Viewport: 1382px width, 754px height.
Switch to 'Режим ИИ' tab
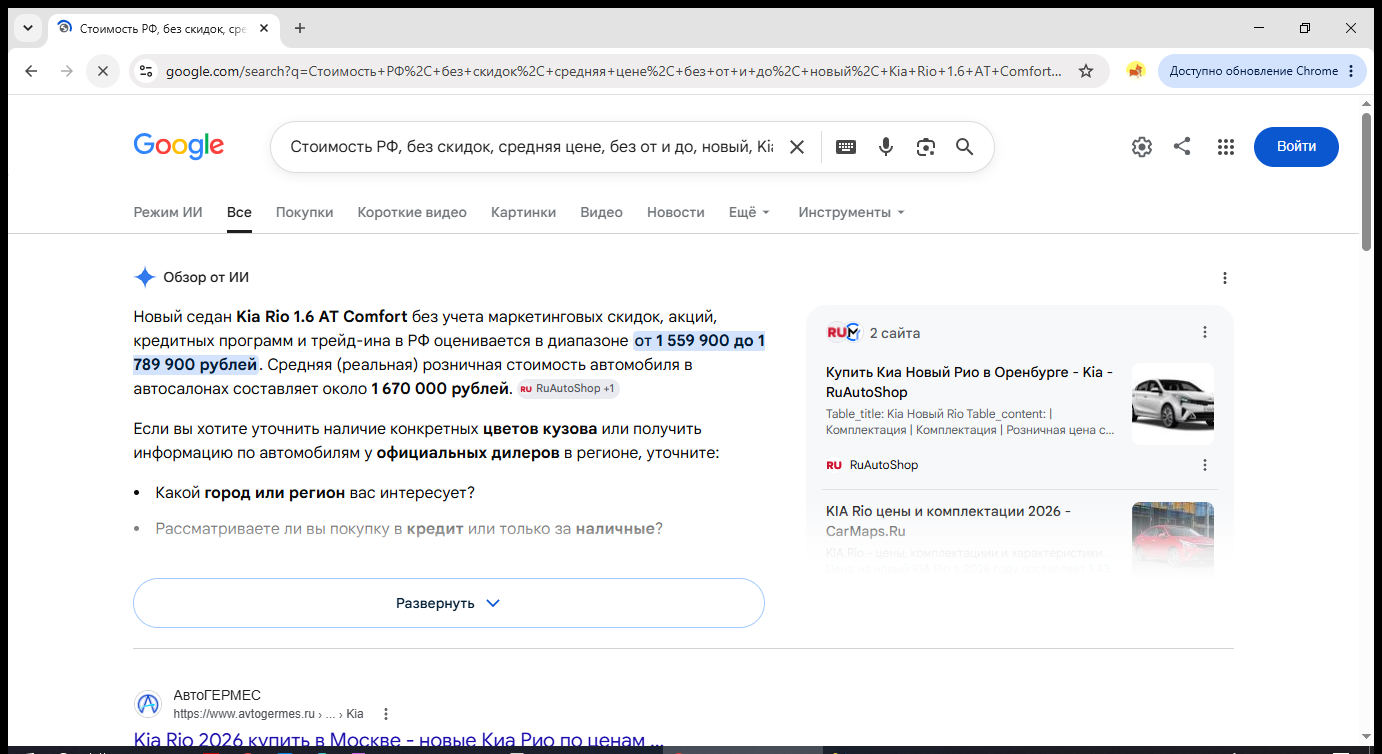coord(168,212)
